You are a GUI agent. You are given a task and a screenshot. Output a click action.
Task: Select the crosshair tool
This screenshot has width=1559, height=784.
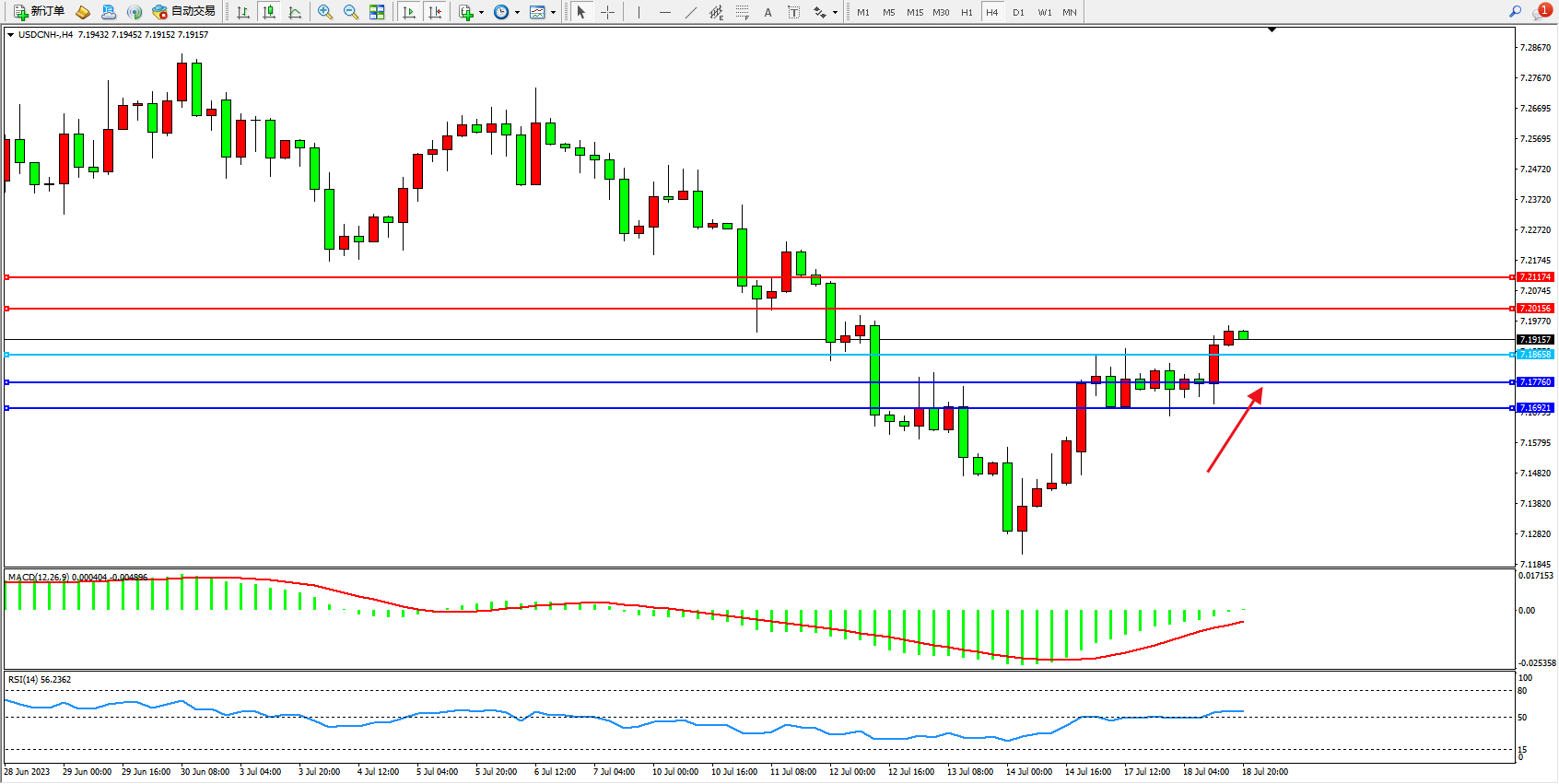tap(608, 12)
